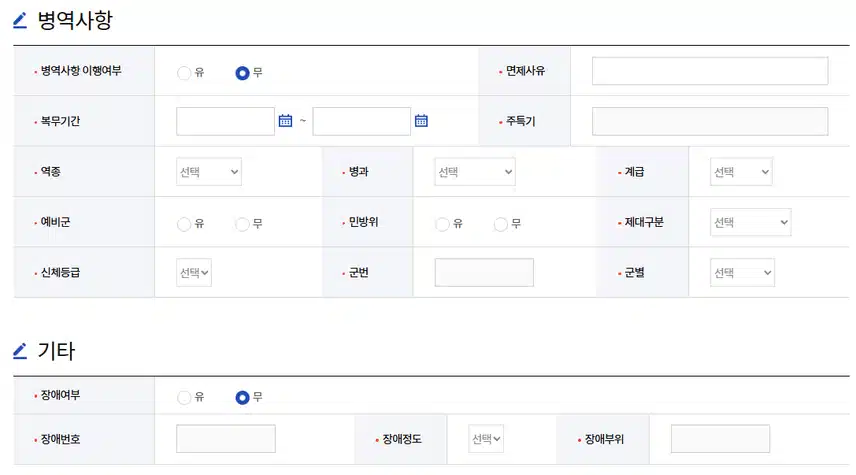Focus the 장애부위 input field
The width and height of the screenshot is (856, 475).
720,439
